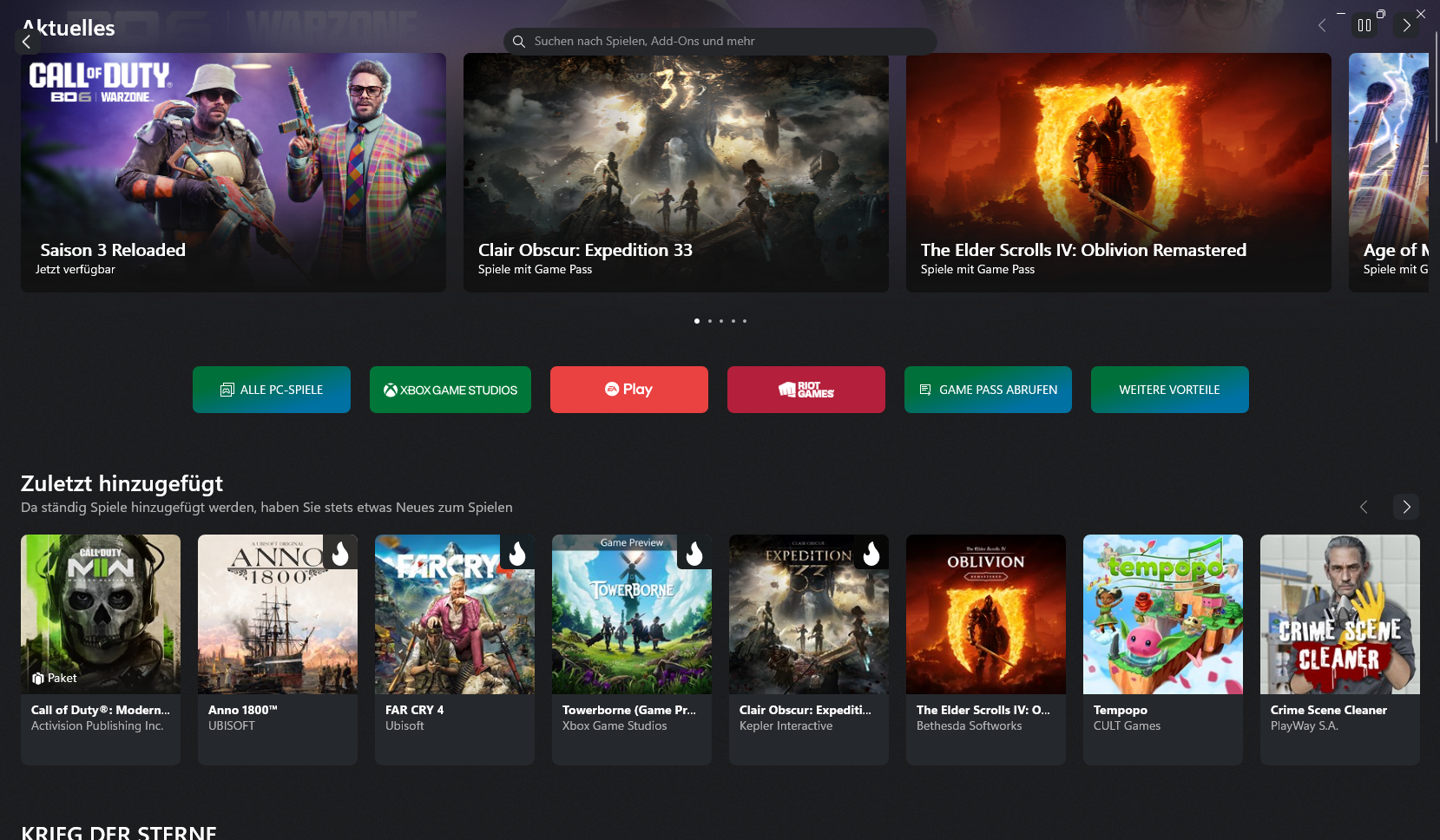Image resolution: width=1440 pixels, height=840 pixels.
Task: Click the vertical scrollbar on the right edge
Action: click(1437, 87)
